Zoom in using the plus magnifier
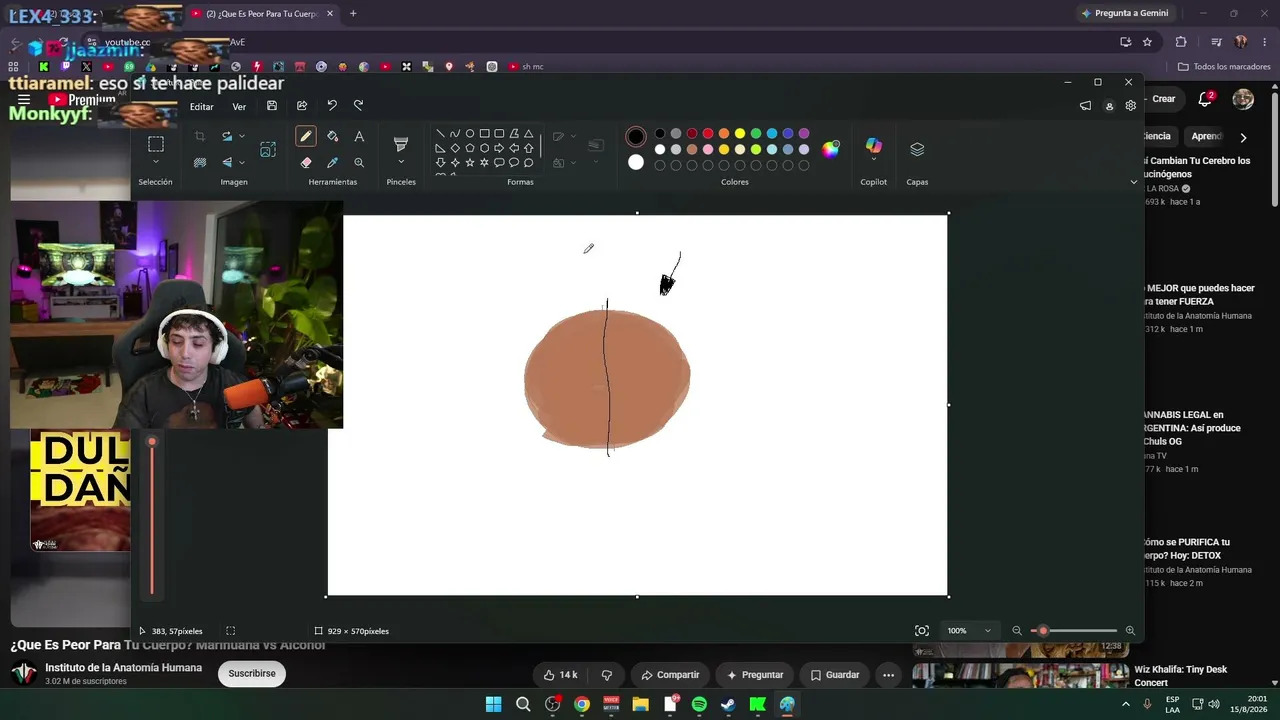This screenshot has height=720, width=1280. point(1130,631)
